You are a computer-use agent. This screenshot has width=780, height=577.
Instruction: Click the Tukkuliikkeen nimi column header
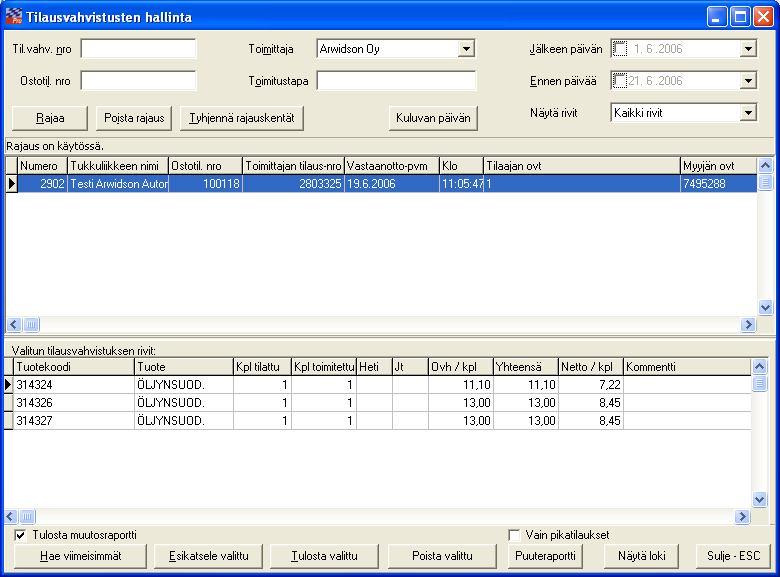(x=117, y=166)
